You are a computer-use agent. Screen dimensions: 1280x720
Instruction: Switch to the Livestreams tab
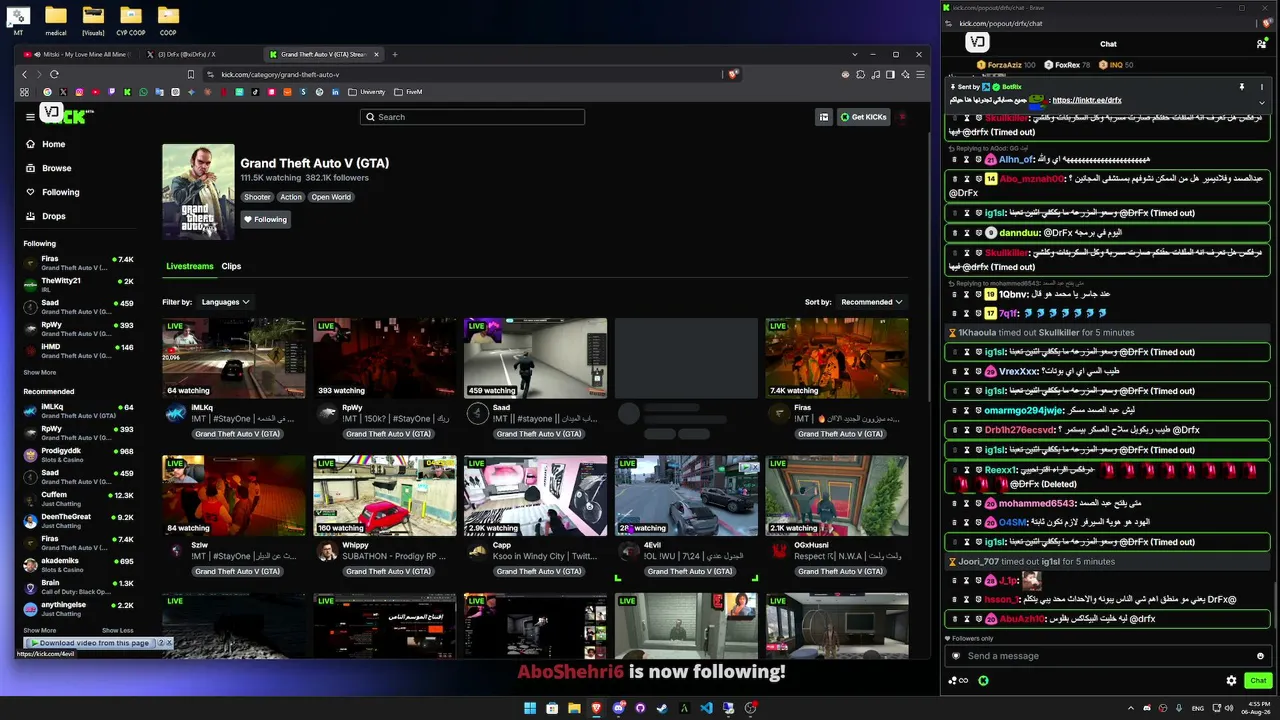[x=190, y=266]
